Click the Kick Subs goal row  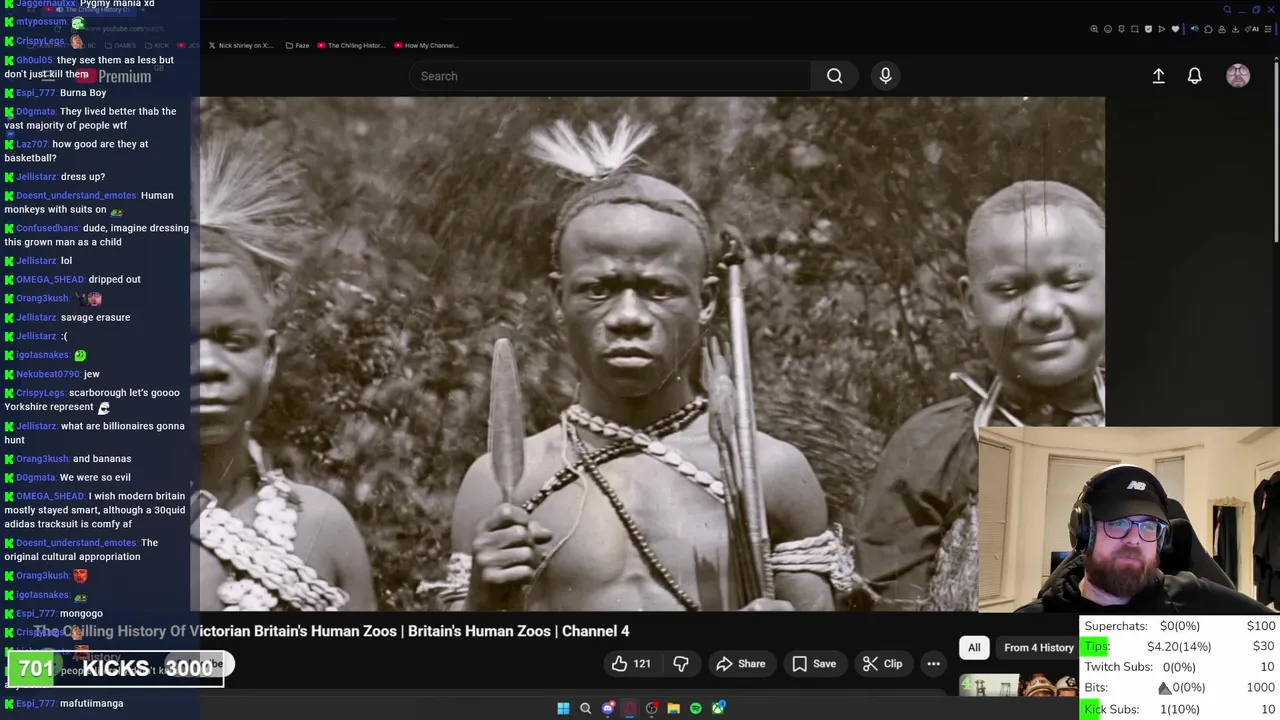coord(1180,709)
